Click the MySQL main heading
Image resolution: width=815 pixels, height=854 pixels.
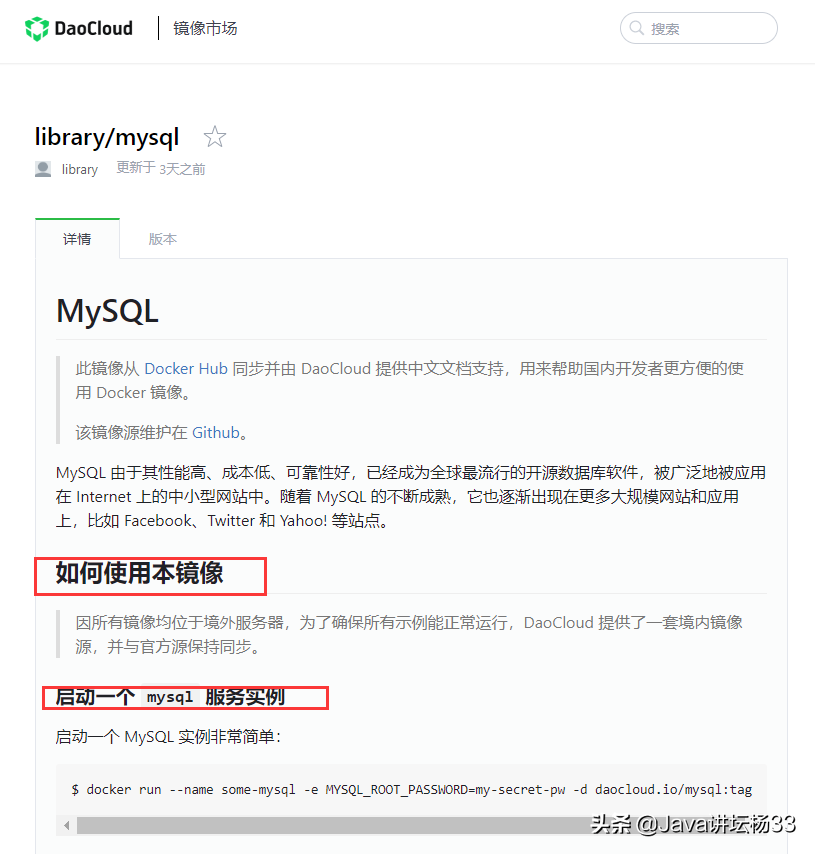(x=107, y=312)
